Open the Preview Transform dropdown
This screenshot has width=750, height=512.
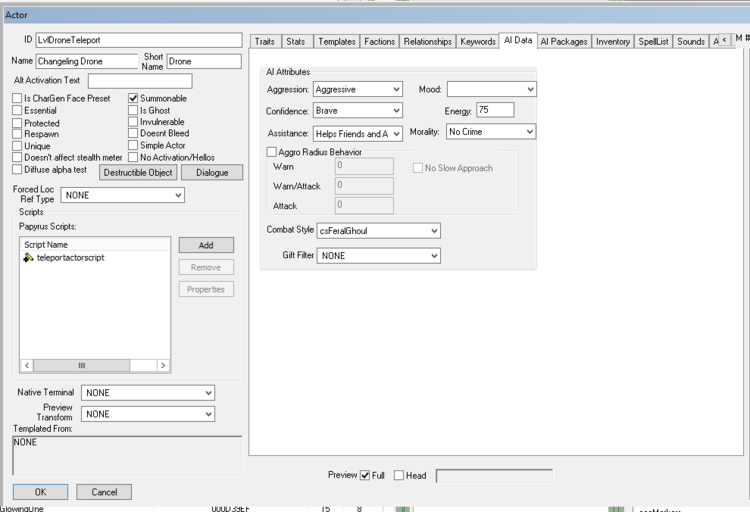[x=148, y=414]
